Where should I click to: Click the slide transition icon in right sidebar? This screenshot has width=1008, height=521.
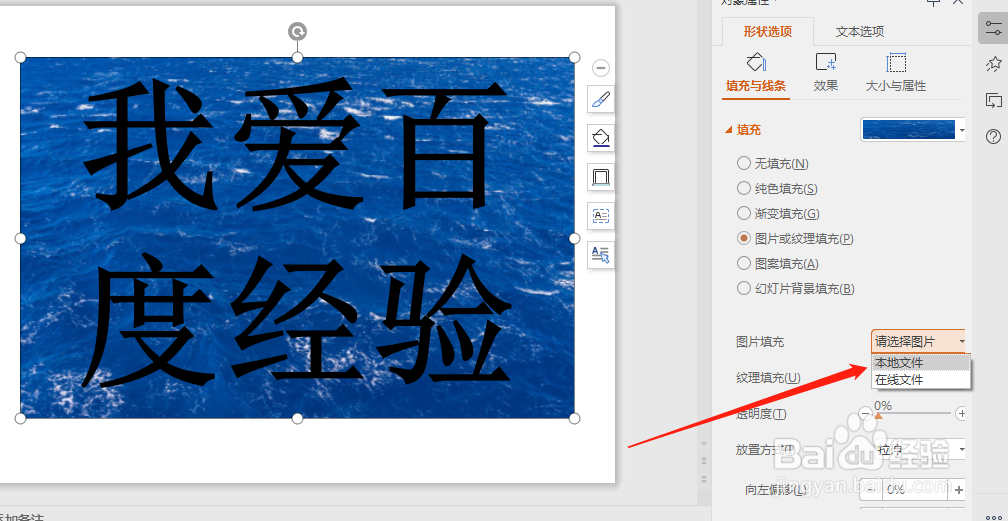993,100
